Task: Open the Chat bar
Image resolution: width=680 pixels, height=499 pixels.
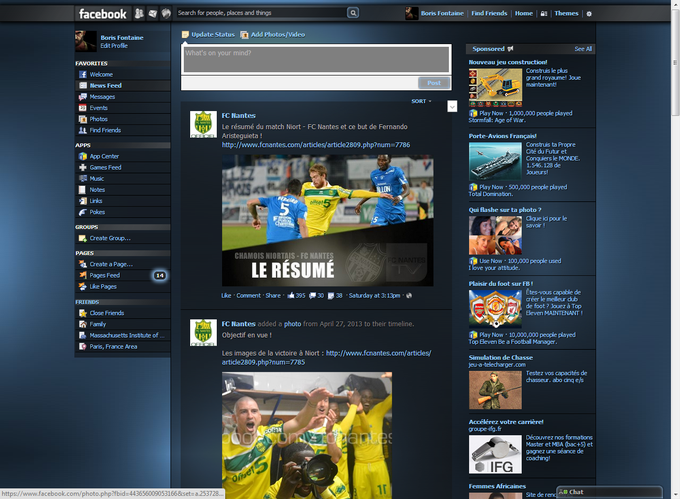Action: (609, 492)
